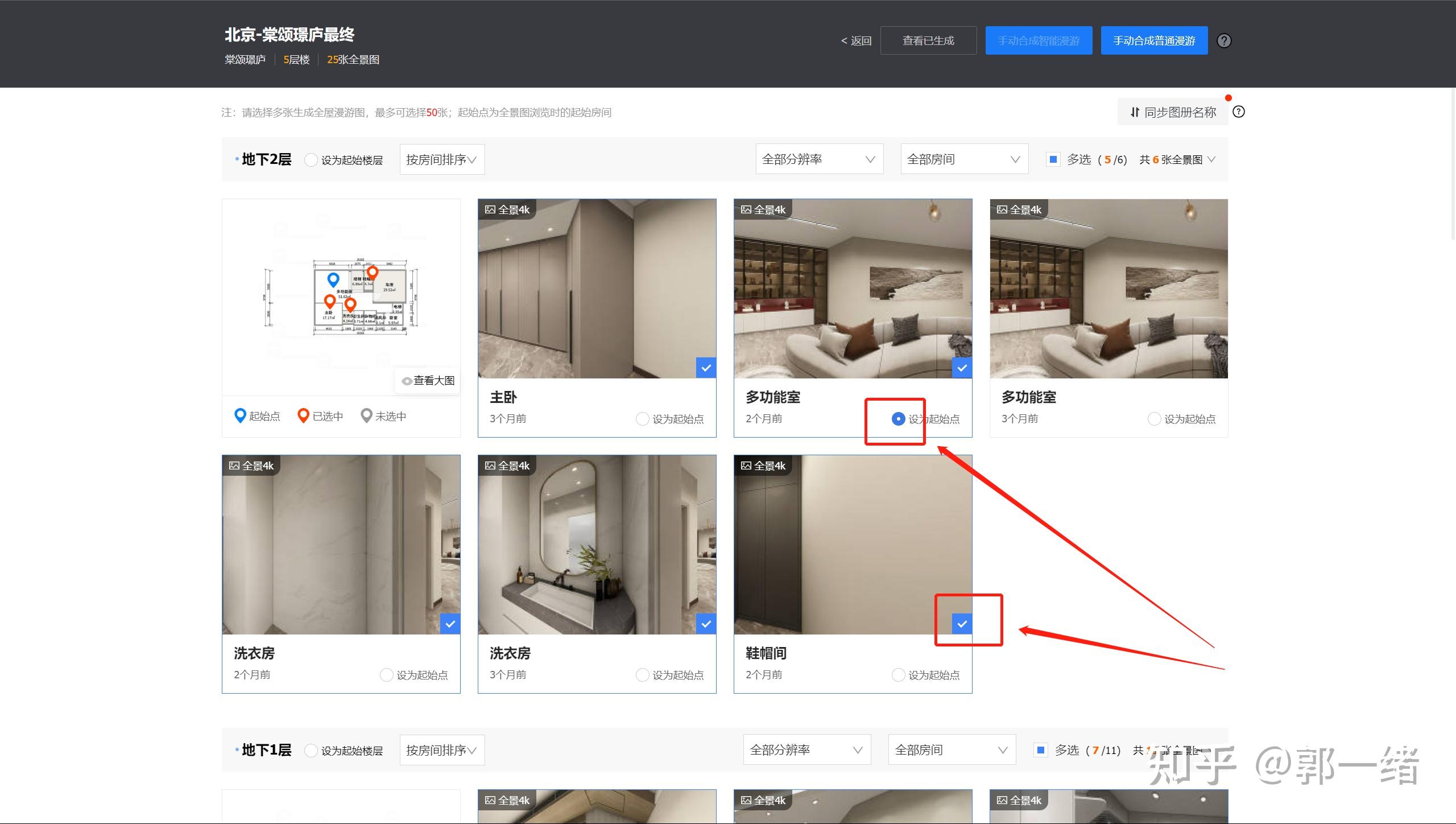Open 洗衣房 2个月前 panorama thumbnail
The height and width of the screenshot is (824, 1456).
pyautogui.click(x=341, y=545)
